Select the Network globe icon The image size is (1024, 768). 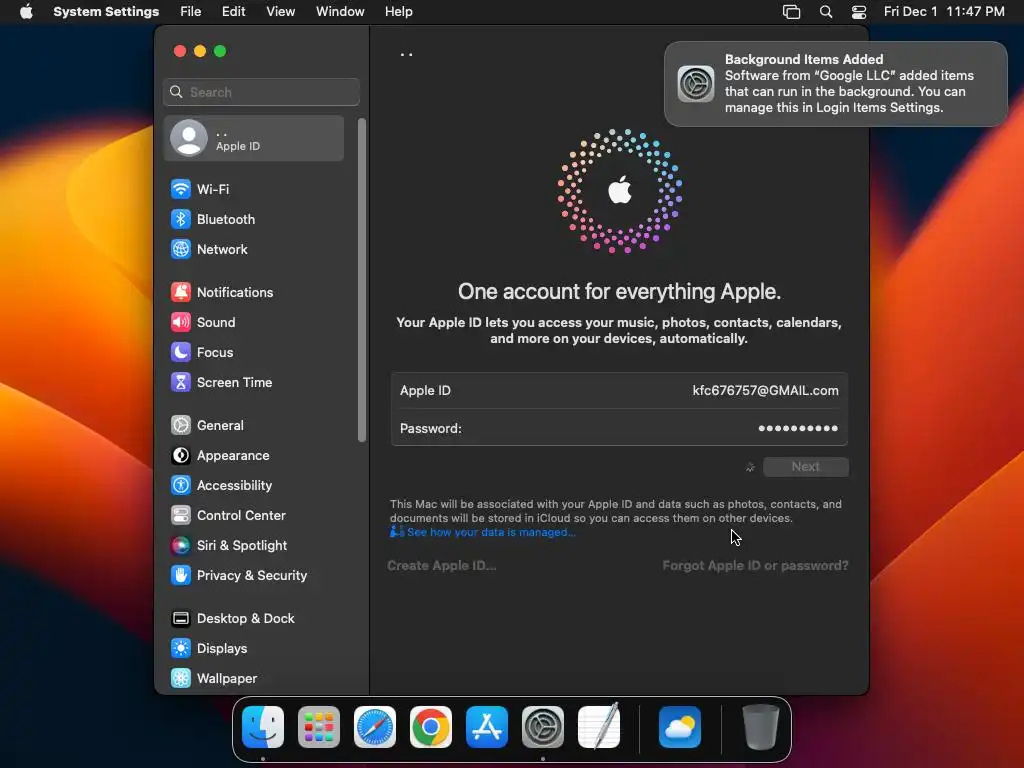[x=181, y=249]
